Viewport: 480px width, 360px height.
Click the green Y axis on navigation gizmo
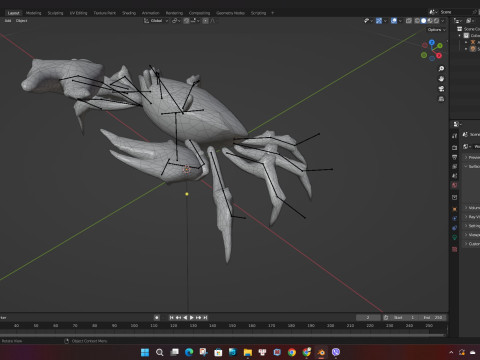point(440,45)
